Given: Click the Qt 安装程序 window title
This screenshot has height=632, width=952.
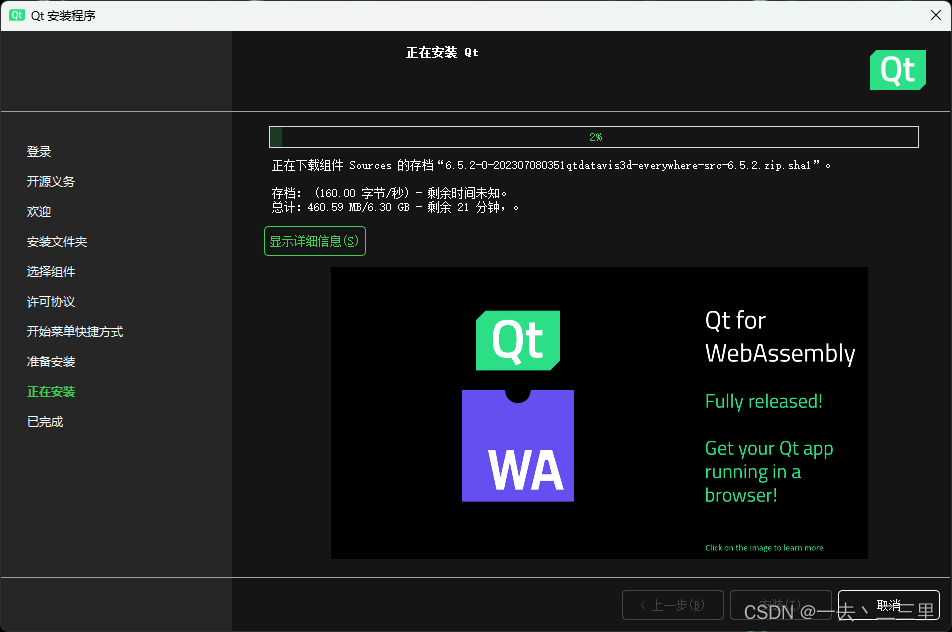Looking at the screenshot, I should coord(63,16).
